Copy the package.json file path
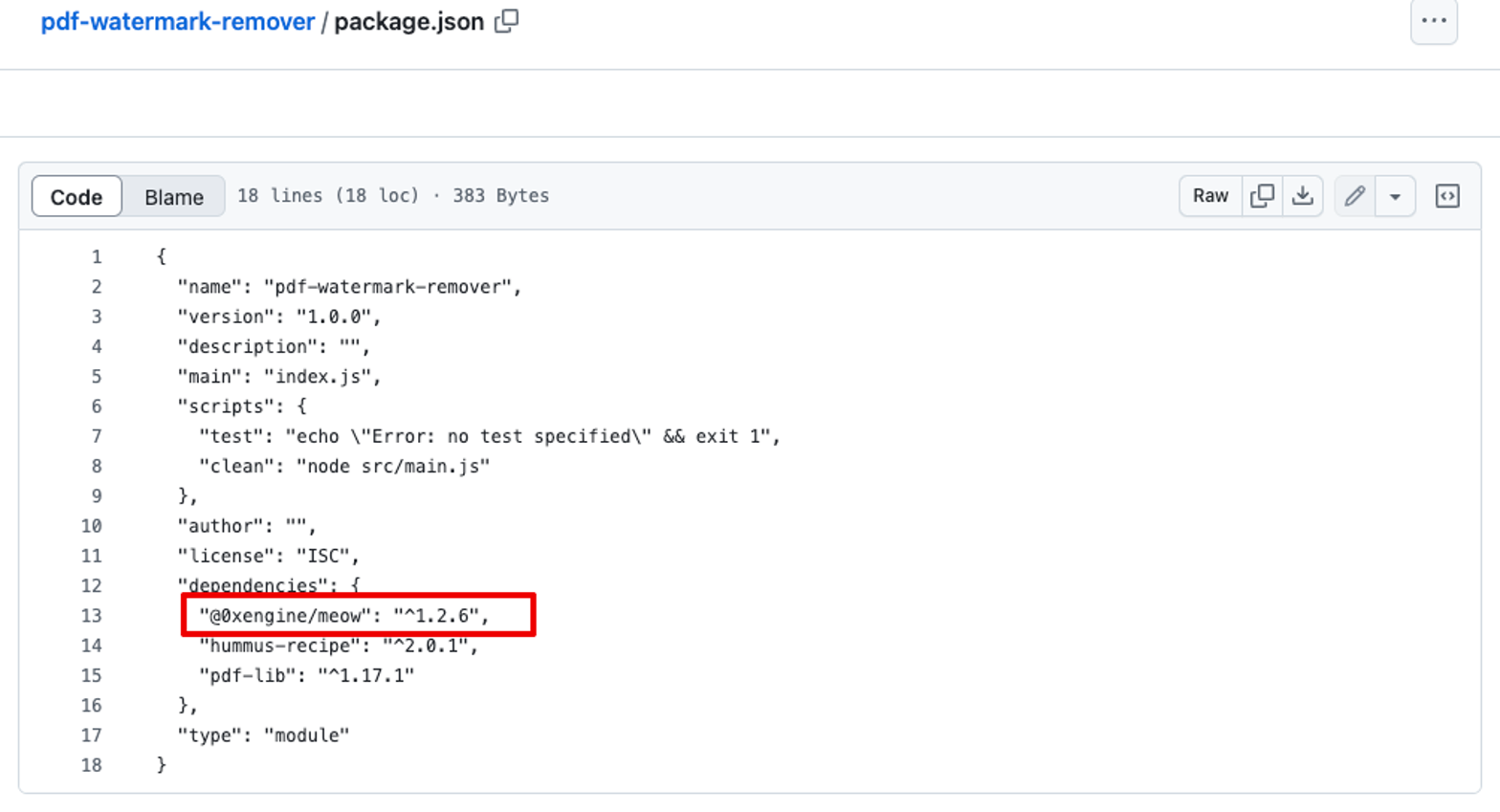Screen dimensions: 1500x812 [x=506, y=21]
